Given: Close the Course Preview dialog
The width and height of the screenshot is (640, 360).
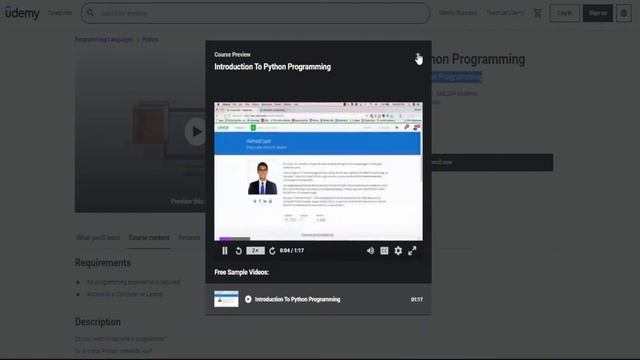Looking at the screenshot, I should coord(418,56).
